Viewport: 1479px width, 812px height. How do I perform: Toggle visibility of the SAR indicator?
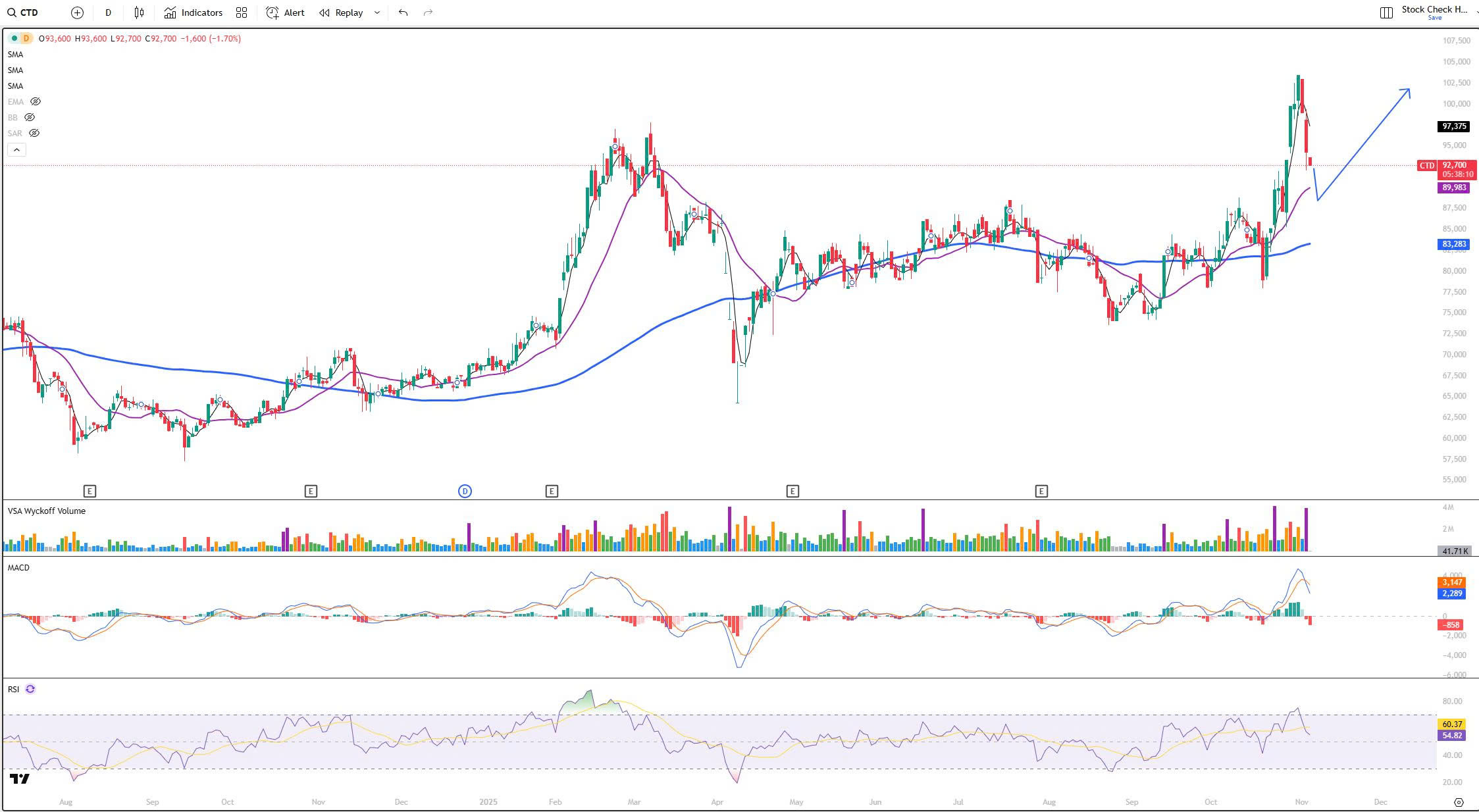pos(34,134)
